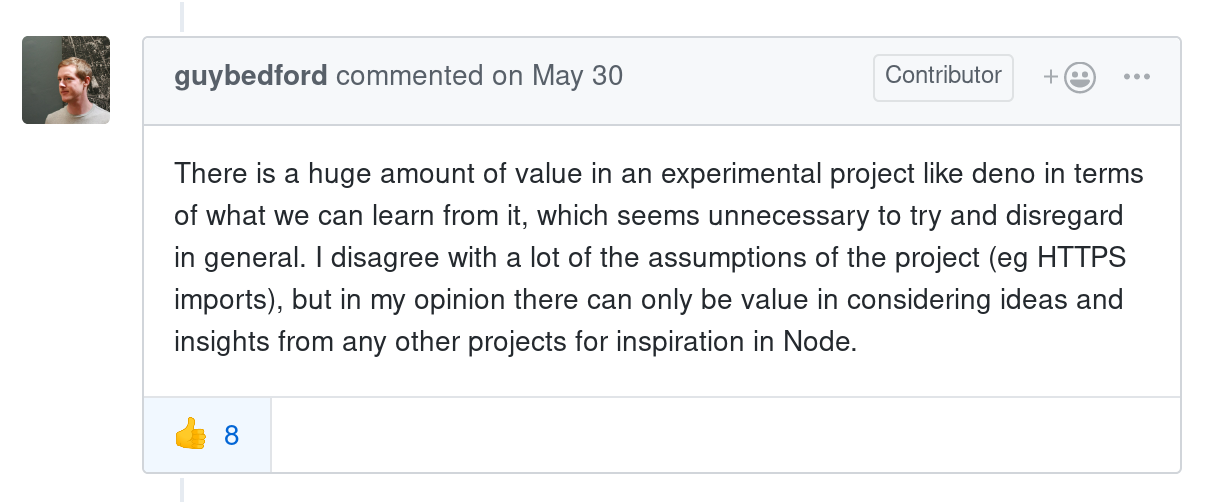The image size is (1222, 502).
Task: Click the empty reactions bar beside the thumbs up
Action: point(725,435)
